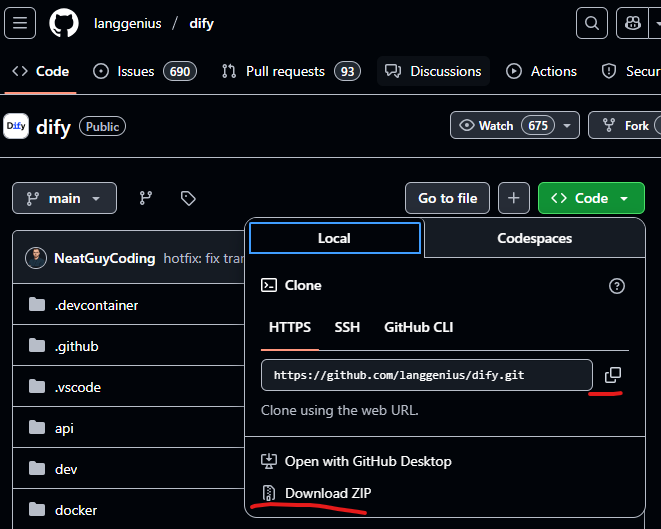This screenshot has height=529, width=661.
Task: Open NeatGuyCoding author name link
Action: (x=105, y=258)
